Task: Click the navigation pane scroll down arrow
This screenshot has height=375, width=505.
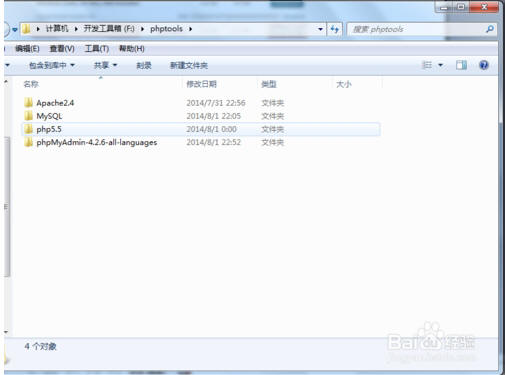Action: [x=6, y=332]
